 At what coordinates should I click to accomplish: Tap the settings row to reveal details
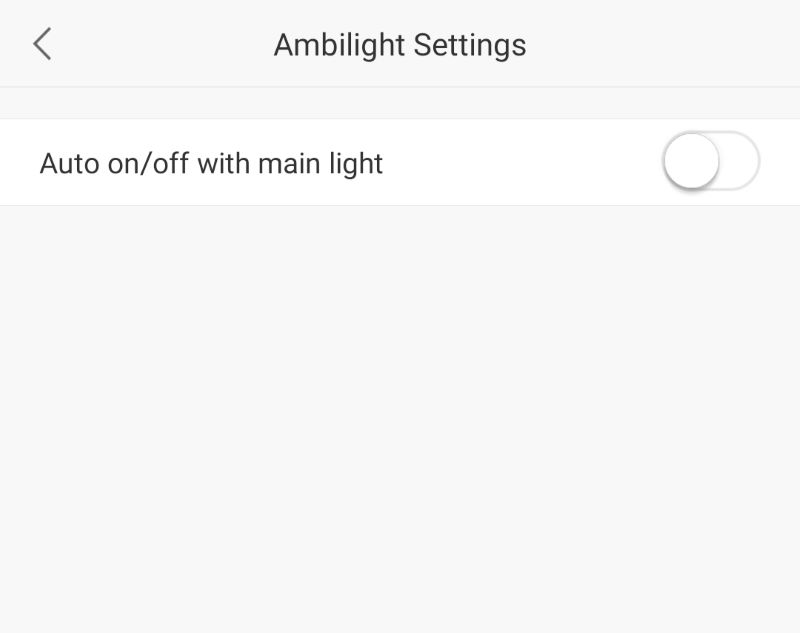coord(400,162)
